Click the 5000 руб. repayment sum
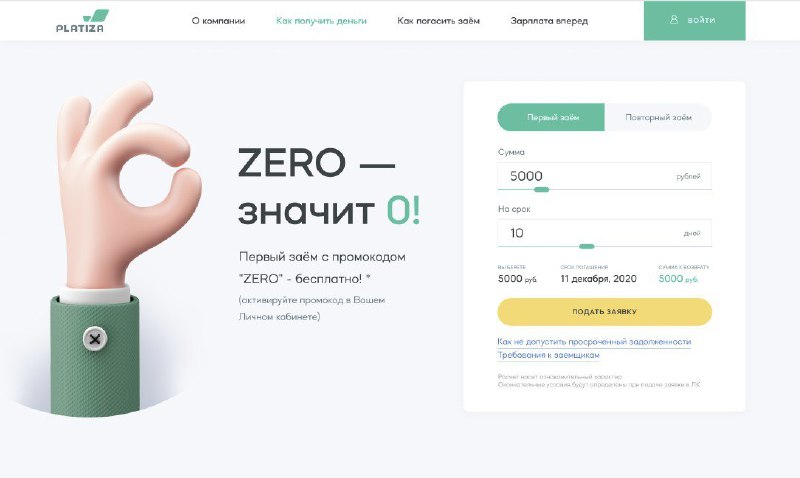Viewport: 800px width, 478px height. pyautogui.click(x=678, y=279)
